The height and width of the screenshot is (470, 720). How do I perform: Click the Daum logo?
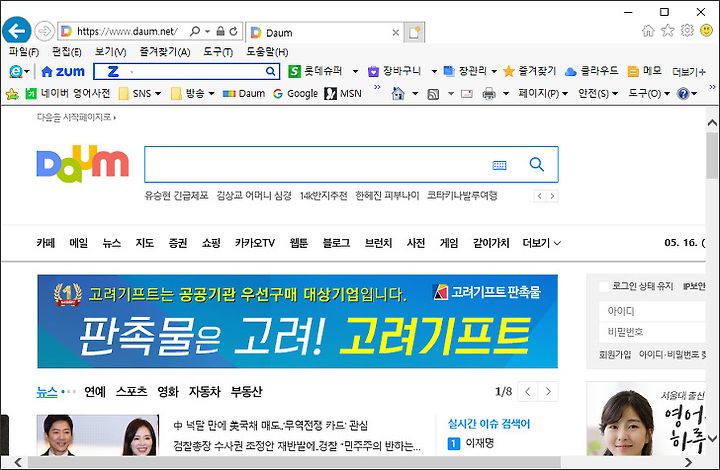[83, 164]
